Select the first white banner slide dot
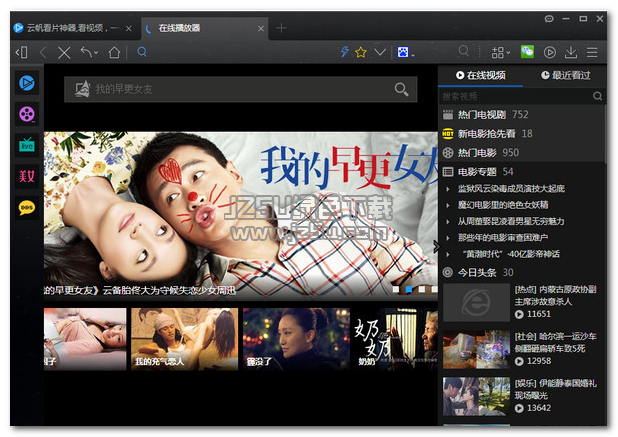Viewport: 618px width, 437px height. pyautogui.click(x=396, y=290)
